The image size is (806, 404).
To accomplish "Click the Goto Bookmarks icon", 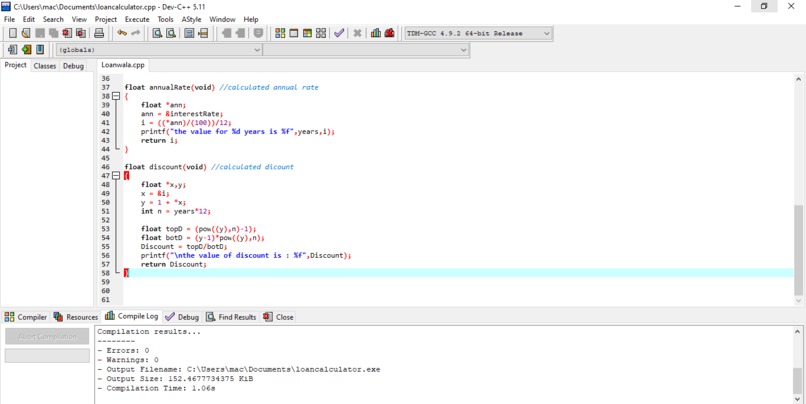I will coord(40,50).
